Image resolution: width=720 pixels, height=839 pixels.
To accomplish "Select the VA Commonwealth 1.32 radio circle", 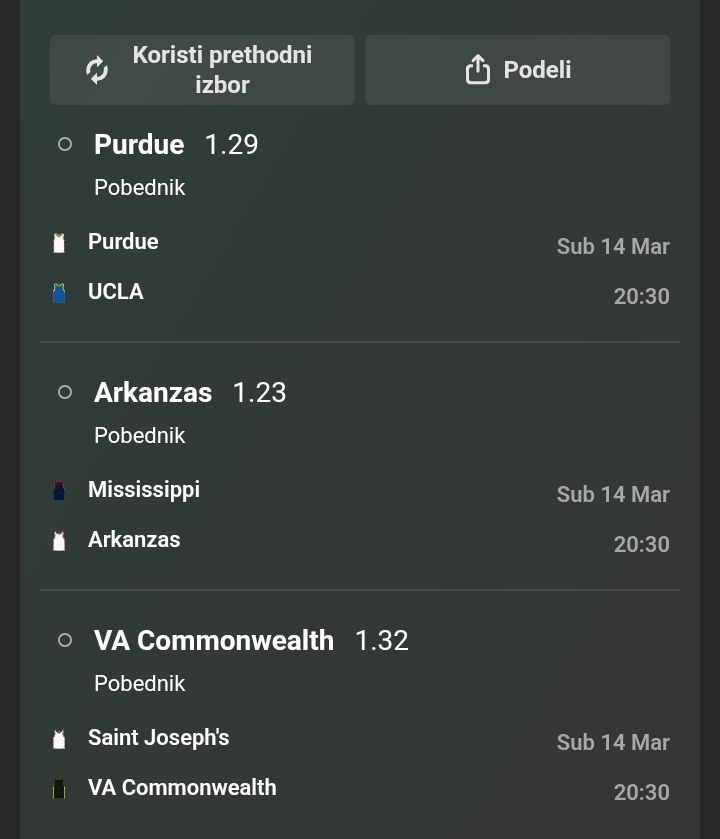I will pyautogui.click(x=65, y=640).
